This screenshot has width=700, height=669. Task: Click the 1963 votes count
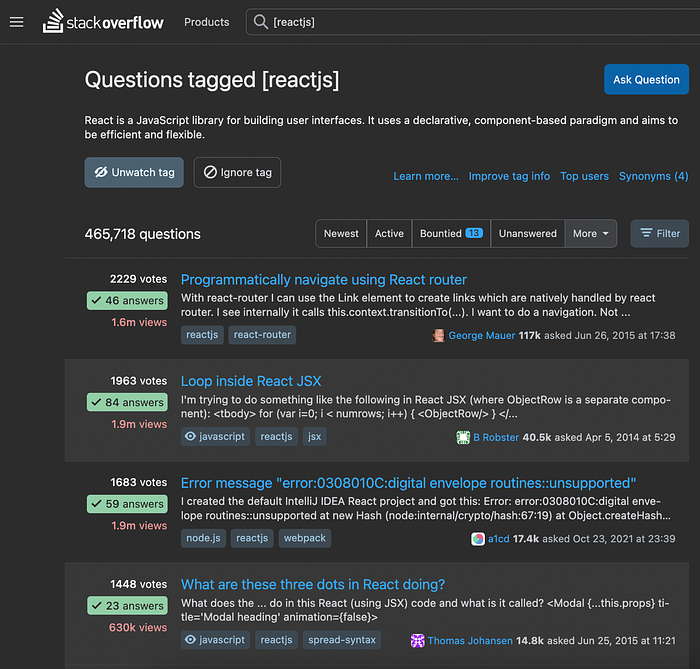138,381
